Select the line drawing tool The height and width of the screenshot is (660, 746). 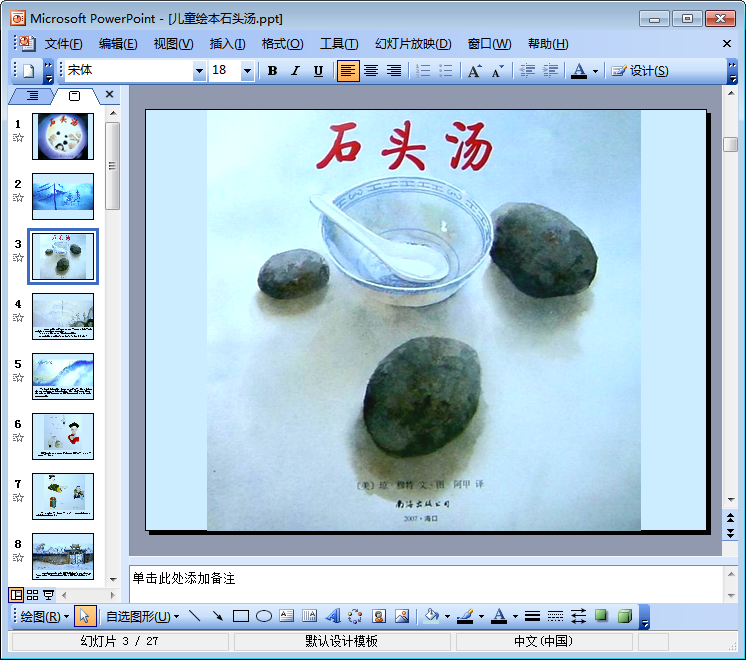(x=195, y=616)
